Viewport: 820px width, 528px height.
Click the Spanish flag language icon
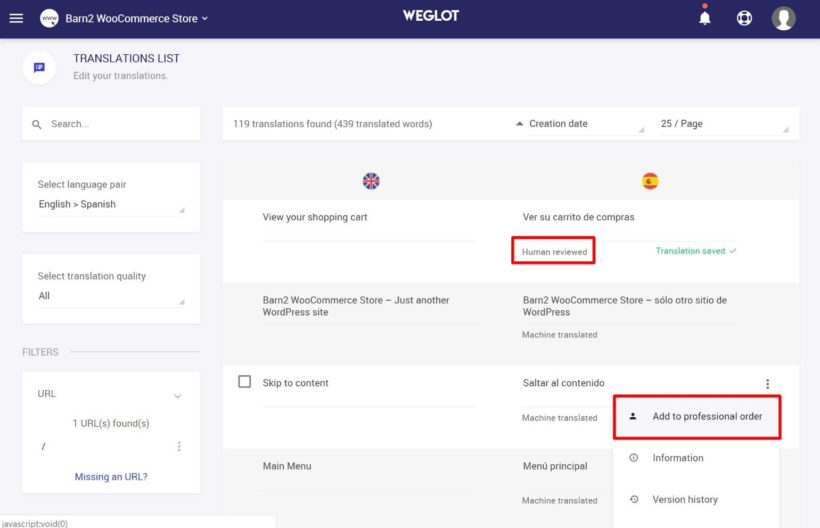pos(650,181)
